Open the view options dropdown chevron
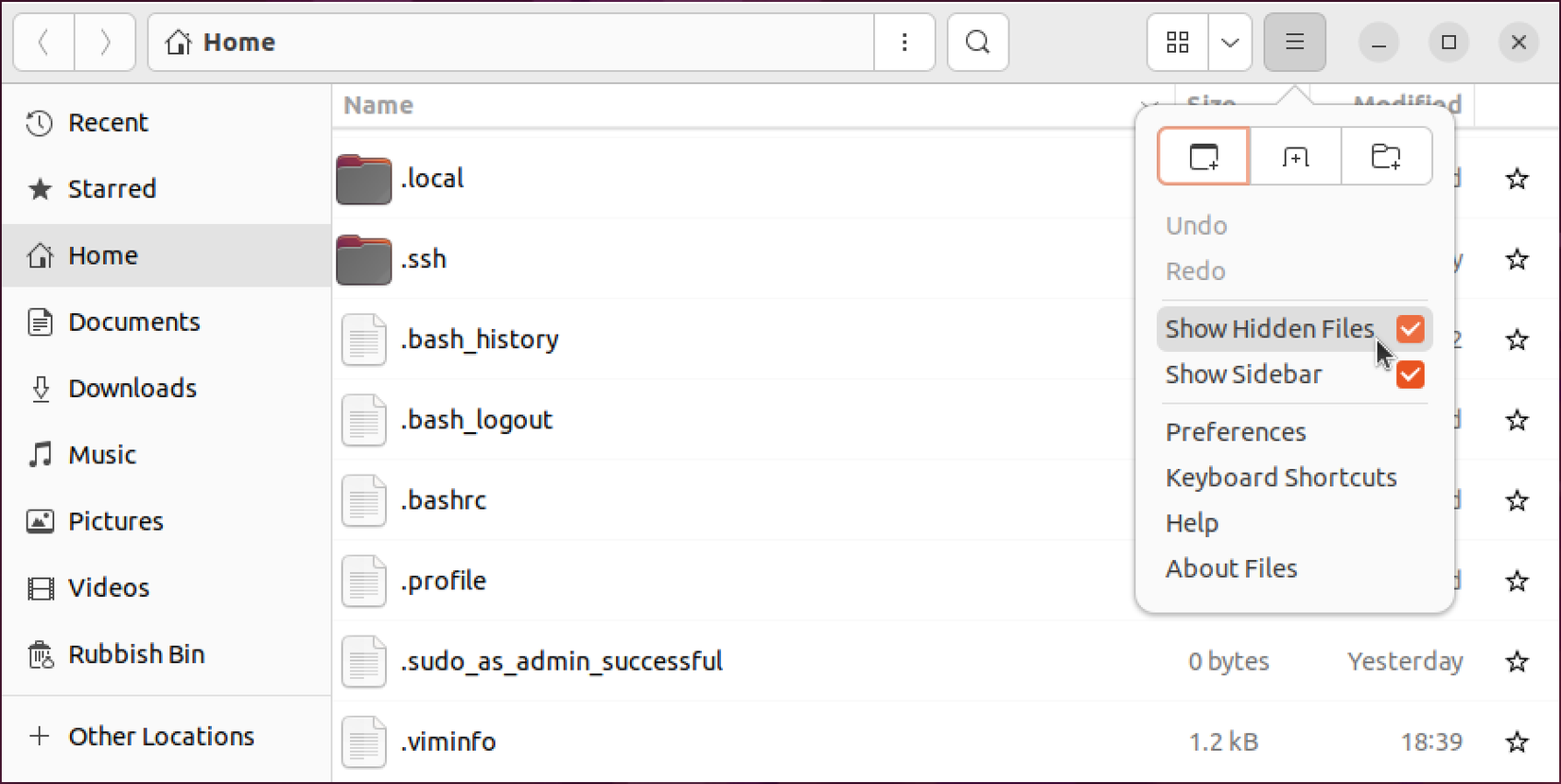Image resolution: width=1561 pixels, height=784 pixels. pyautogui.click(x=1229, y=42)
